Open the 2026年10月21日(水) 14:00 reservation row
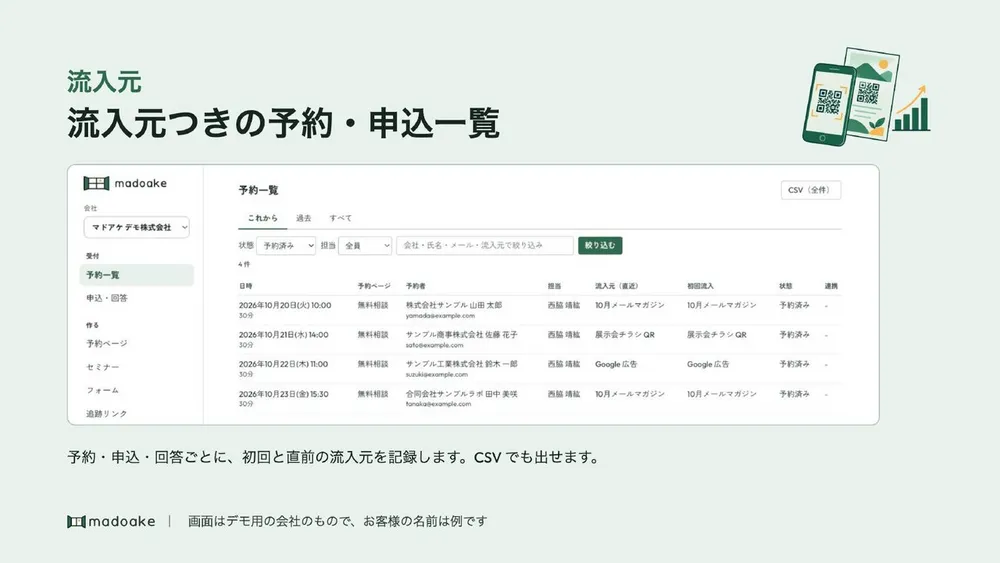This screenshot has width=1000, height=563. 540,339
